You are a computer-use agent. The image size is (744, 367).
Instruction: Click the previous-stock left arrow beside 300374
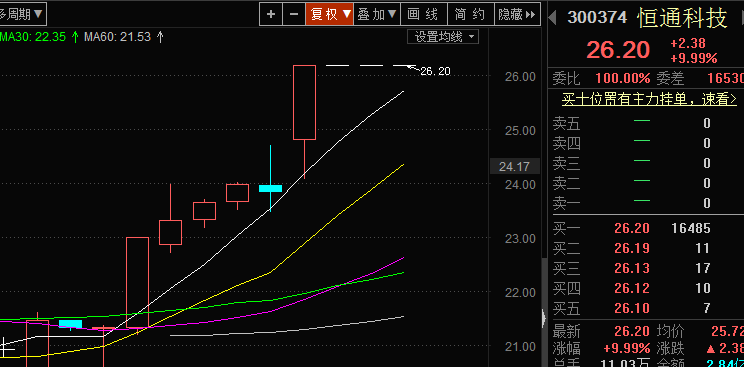click(552, 18)
